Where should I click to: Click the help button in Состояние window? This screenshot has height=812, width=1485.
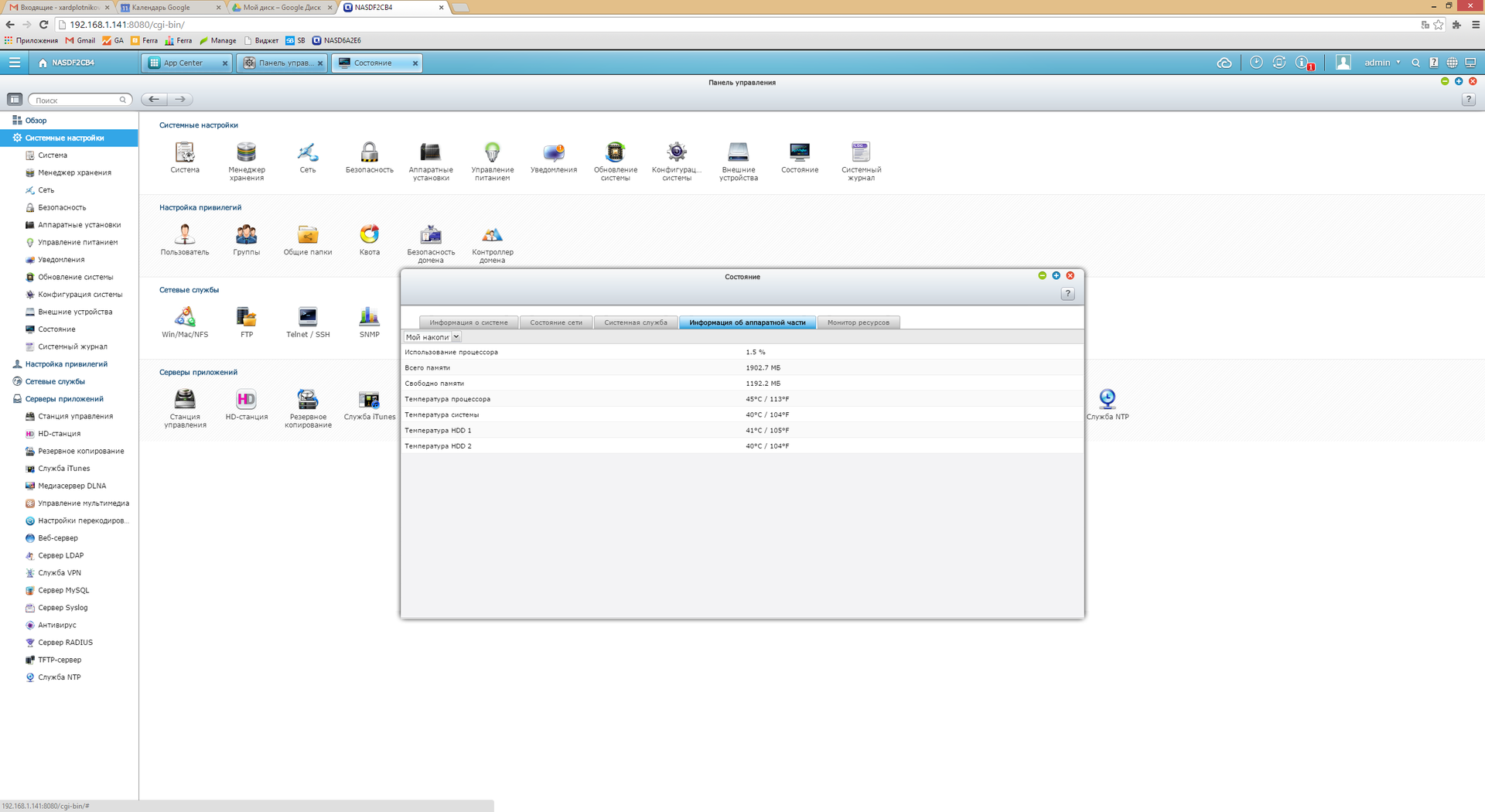(x=1067, y=294)
